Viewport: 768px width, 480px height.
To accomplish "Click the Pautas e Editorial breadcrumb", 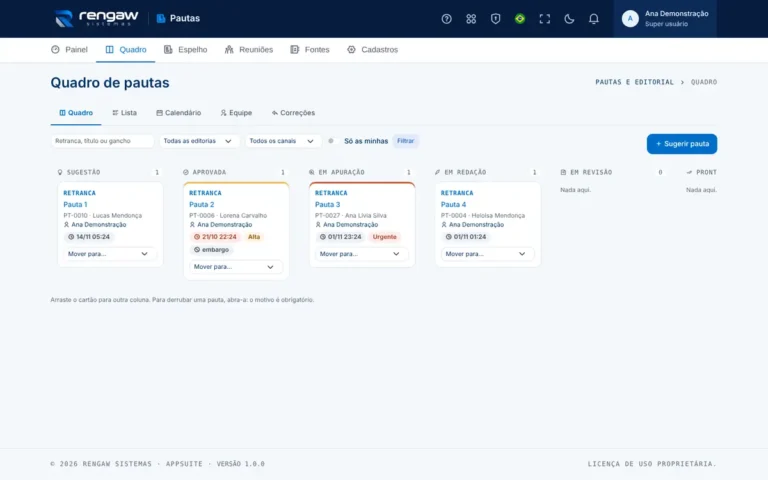I will [x=634, y=82].
